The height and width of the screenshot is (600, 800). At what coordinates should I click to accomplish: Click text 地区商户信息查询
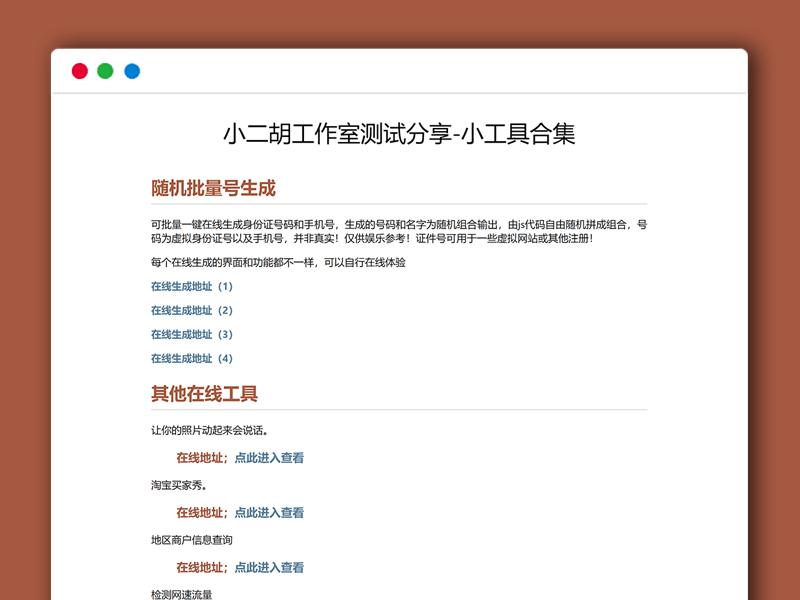click(x=192, y=540)
